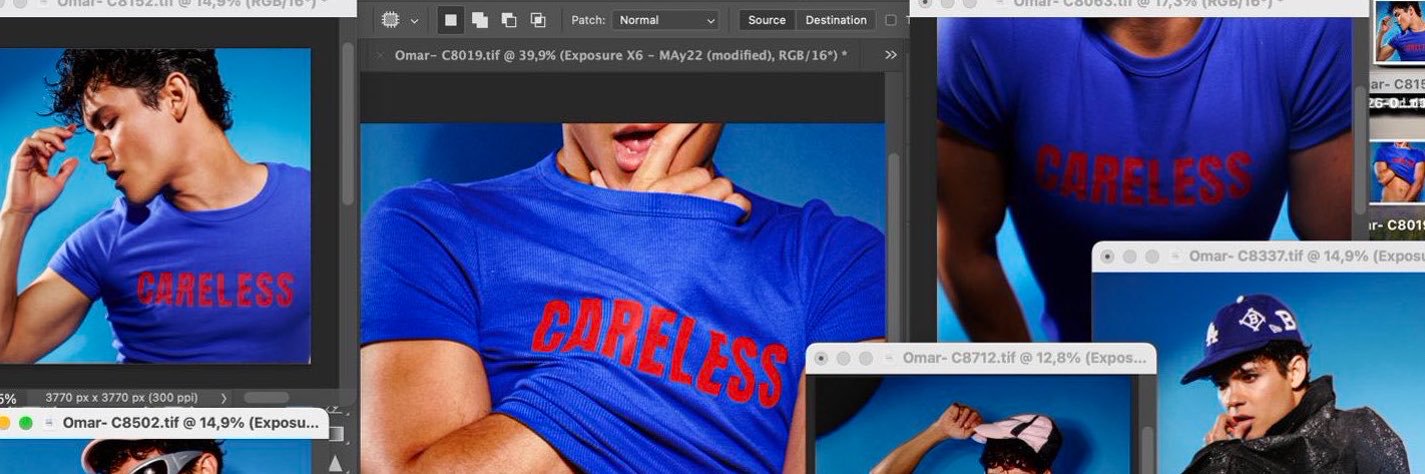The image size is (1425, 474).
Task: Choose Add to selection mode icon
Action: tap(480, 20)
